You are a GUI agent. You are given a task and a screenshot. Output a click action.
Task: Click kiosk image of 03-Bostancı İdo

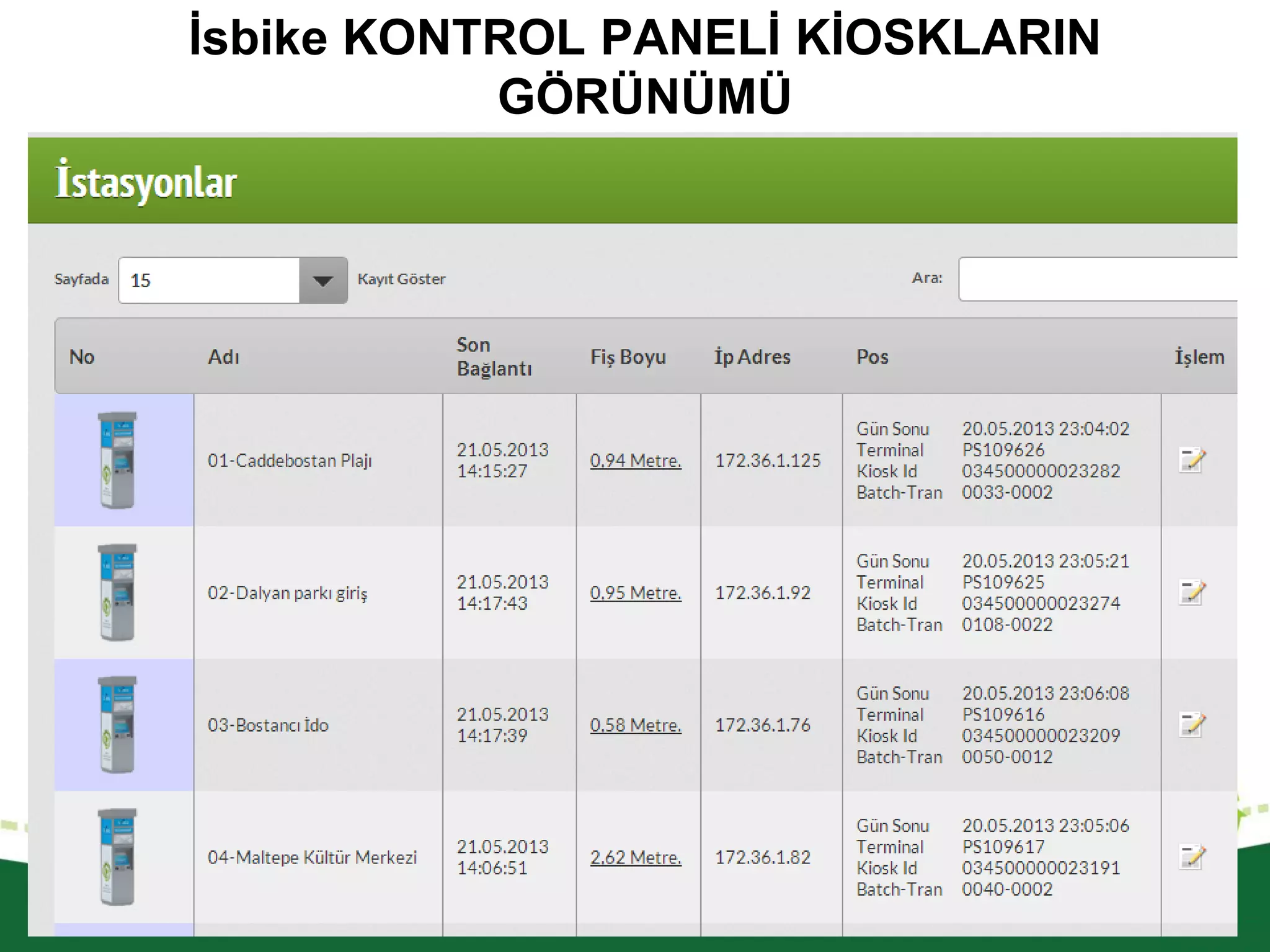pyautogui.click(x=117, y=725)
